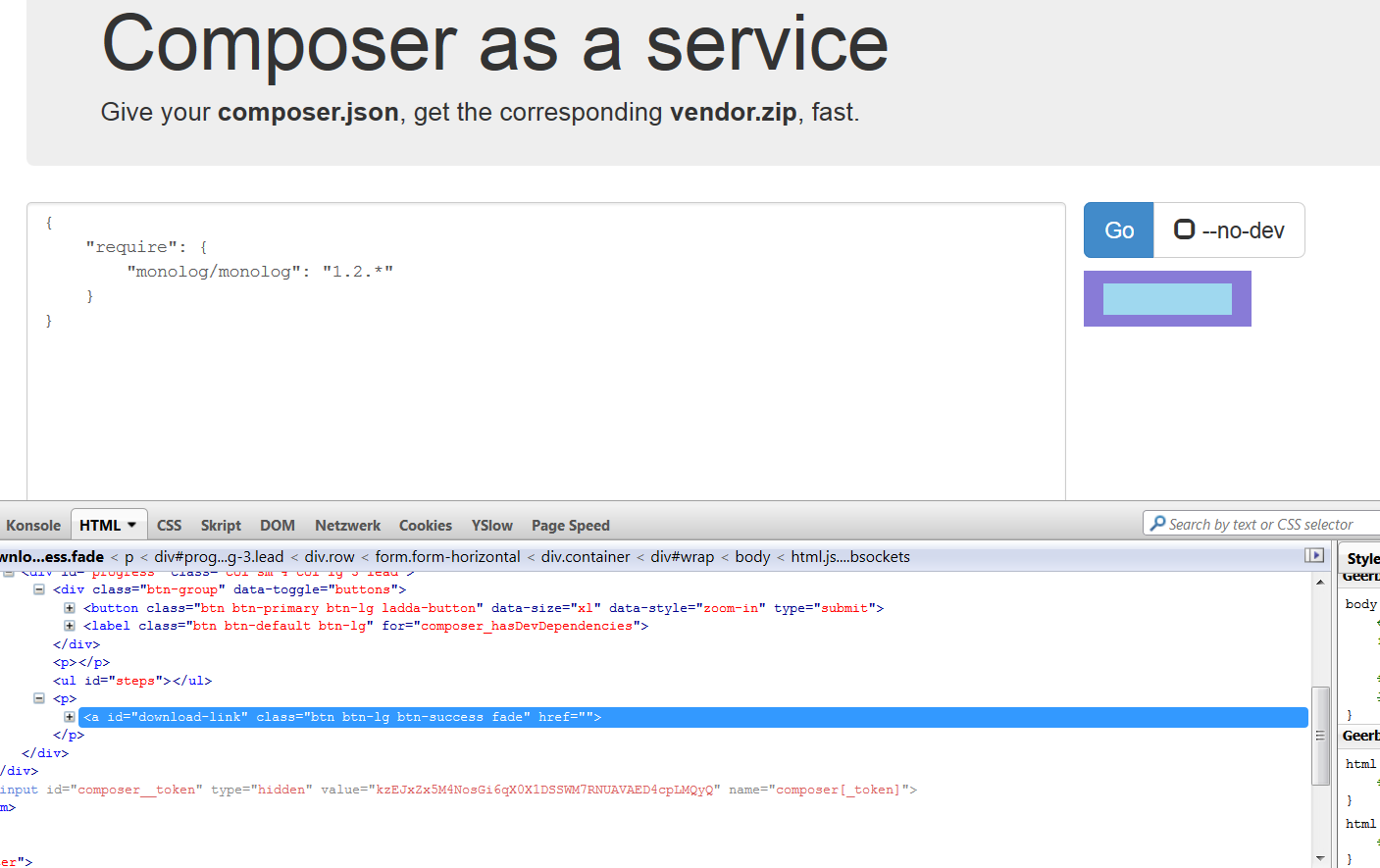This screenshot has width=1380, height=868.
Task: Select breadcrumb div.row
Action: pyautogui.click(x=330, y=556)
